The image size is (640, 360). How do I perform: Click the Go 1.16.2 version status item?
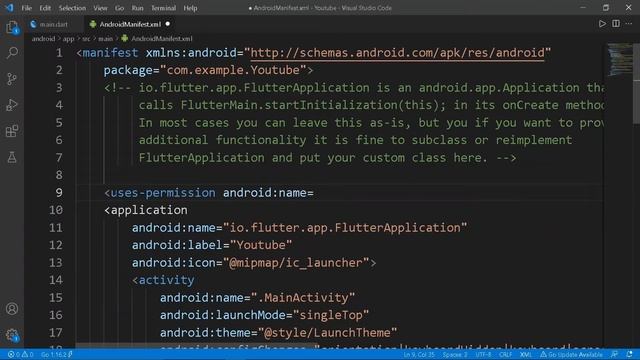click(x=56, y=354)
